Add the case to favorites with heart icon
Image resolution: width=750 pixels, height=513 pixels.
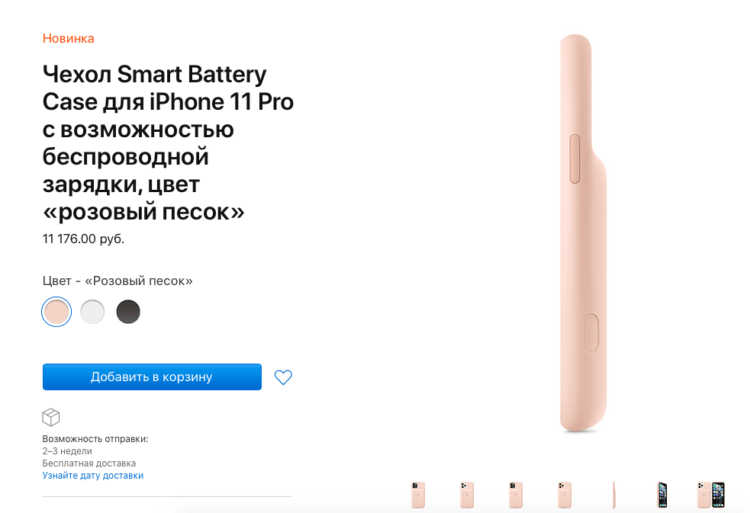pyautogui.click(x=283, y=377)
